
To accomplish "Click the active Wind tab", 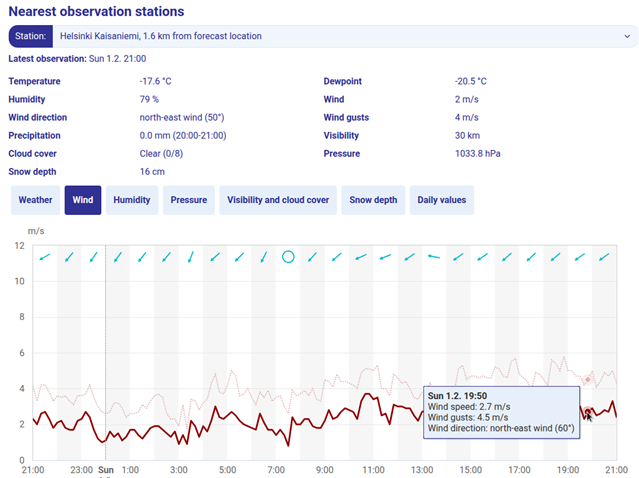I will pyautogui.click(x=83, y=200).
